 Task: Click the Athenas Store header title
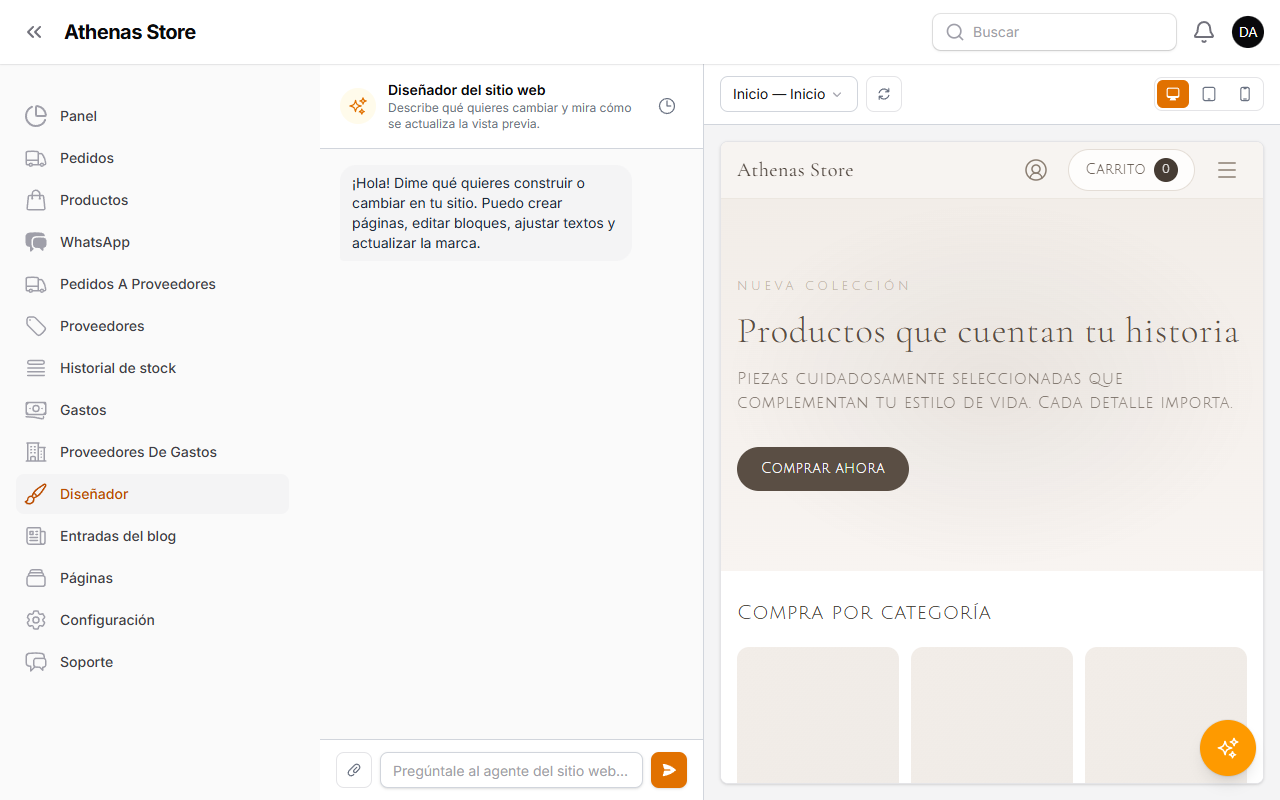(x=130, y=32)
